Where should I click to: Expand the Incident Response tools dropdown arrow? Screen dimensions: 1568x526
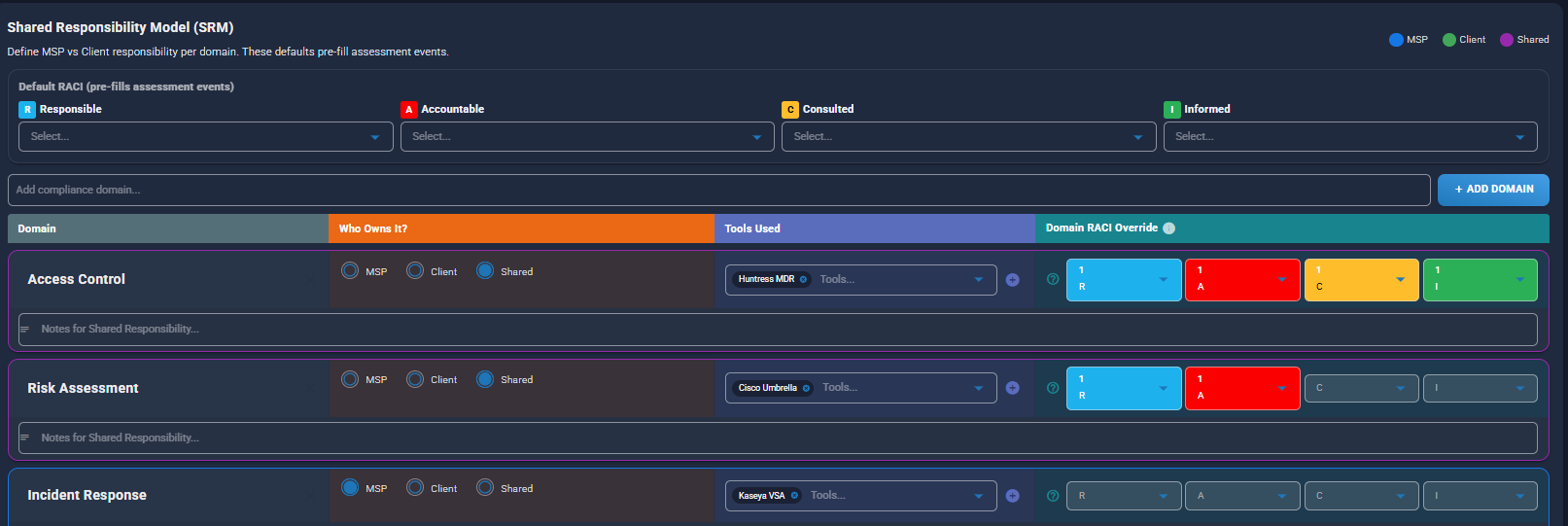pos(978,496)
